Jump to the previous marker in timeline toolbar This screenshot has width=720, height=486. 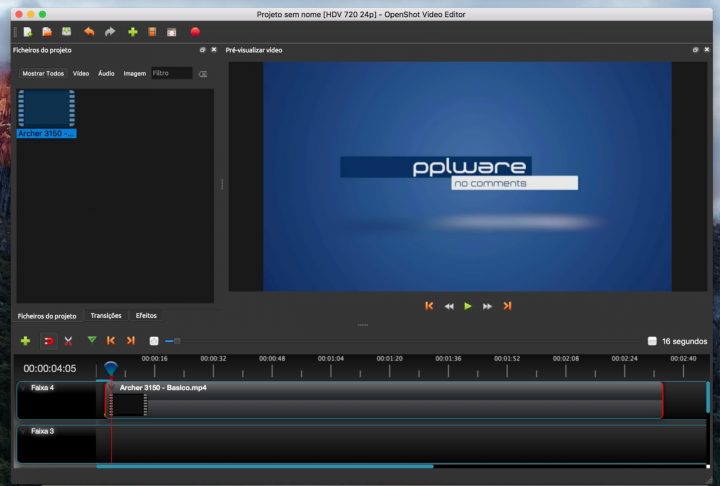[x=111, y=341]
